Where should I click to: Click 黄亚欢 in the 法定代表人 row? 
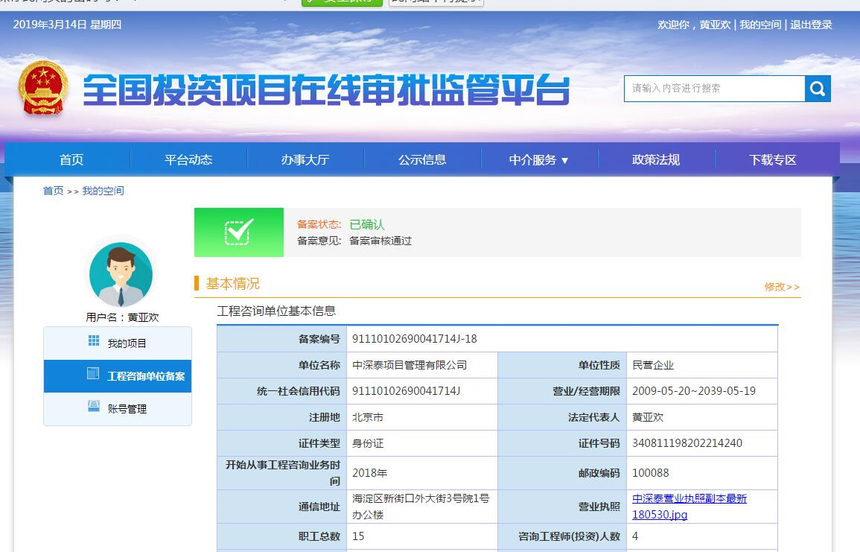(x=648, y=417)
